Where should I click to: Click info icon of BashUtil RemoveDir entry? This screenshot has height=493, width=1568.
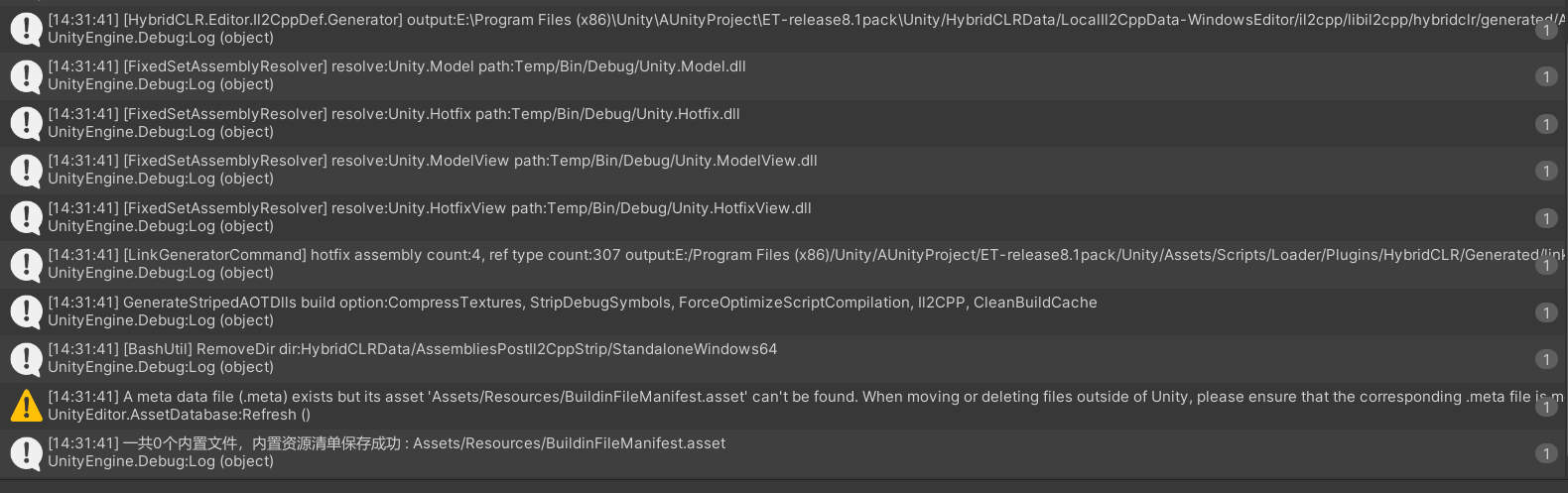pyautogui.click(x=26, y=358)
